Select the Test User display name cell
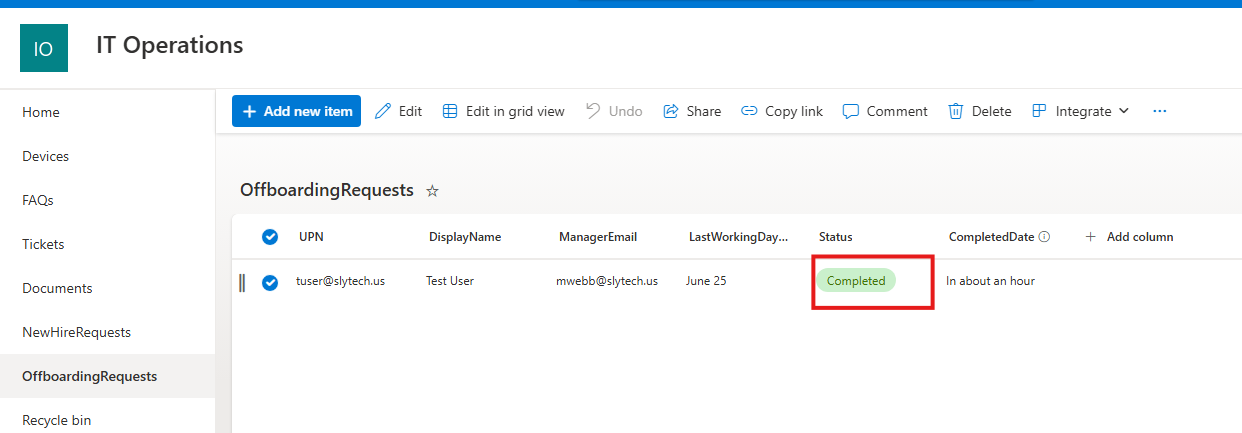The height and width of the screenshot is (433, 1242). click(x=450, y=281)
